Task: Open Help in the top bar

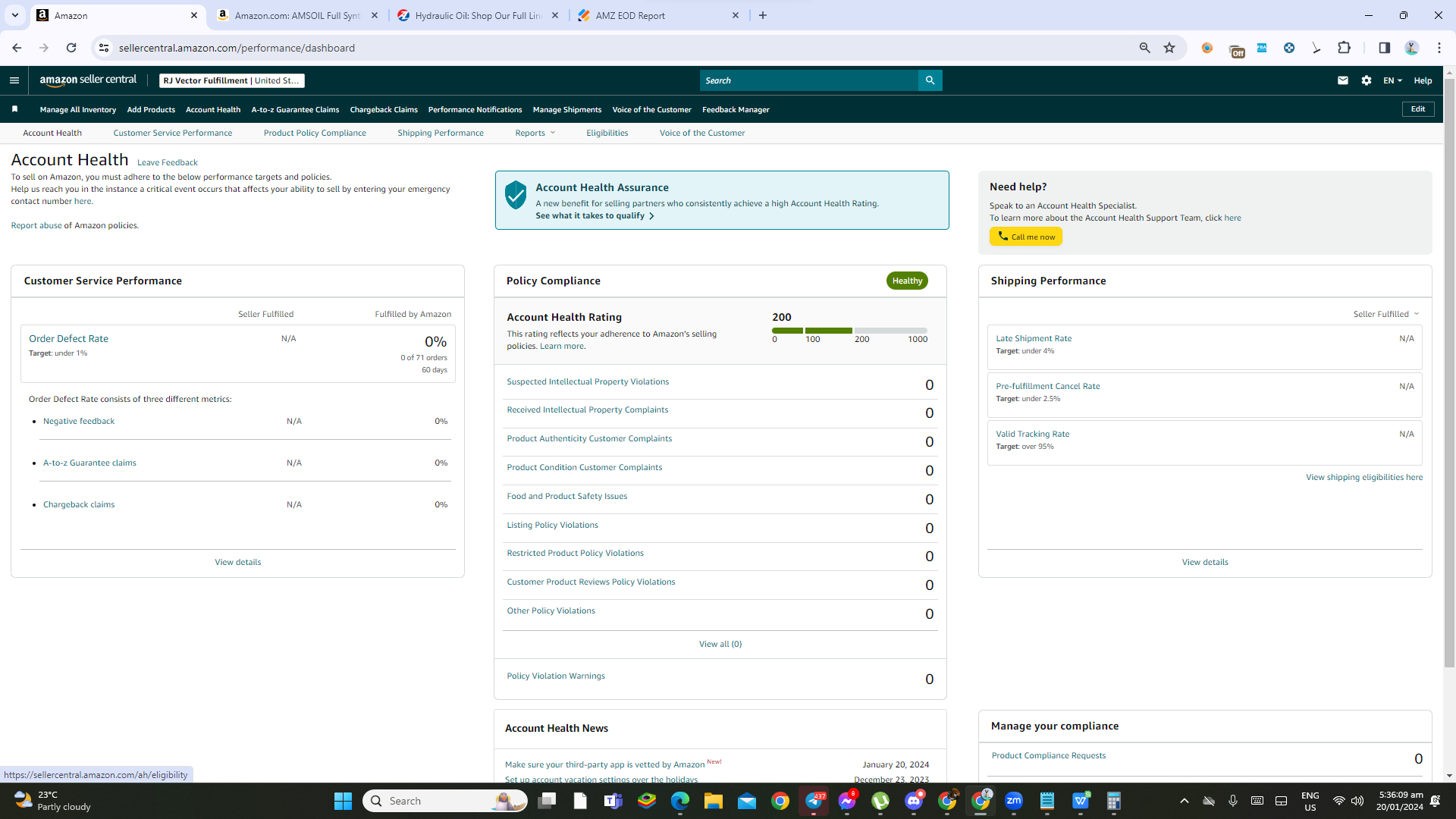Action: tap(1423, 80)
